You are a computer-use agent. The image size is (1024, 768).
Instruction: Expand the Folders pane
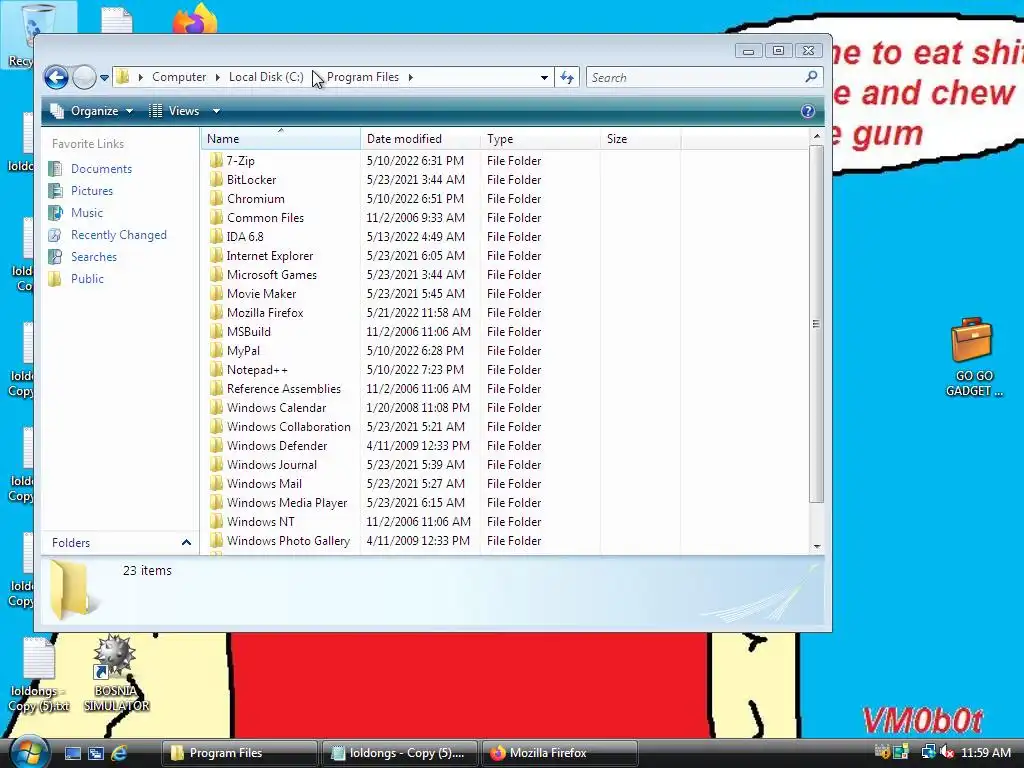click(186, 543)
